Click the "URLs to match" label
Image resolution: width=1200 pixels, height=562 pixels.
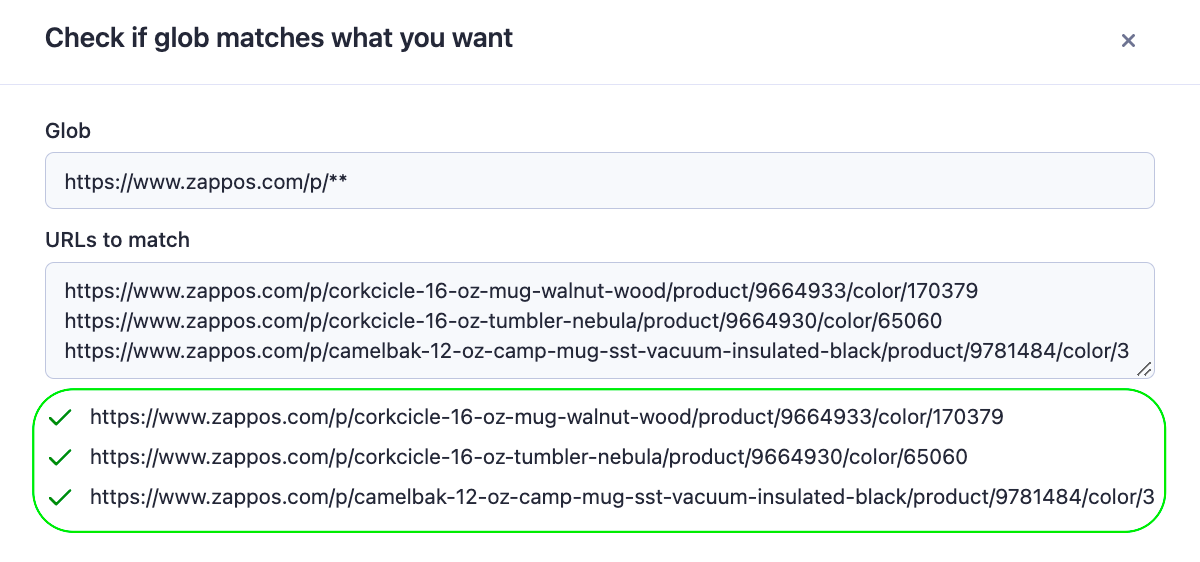point(118,240)
